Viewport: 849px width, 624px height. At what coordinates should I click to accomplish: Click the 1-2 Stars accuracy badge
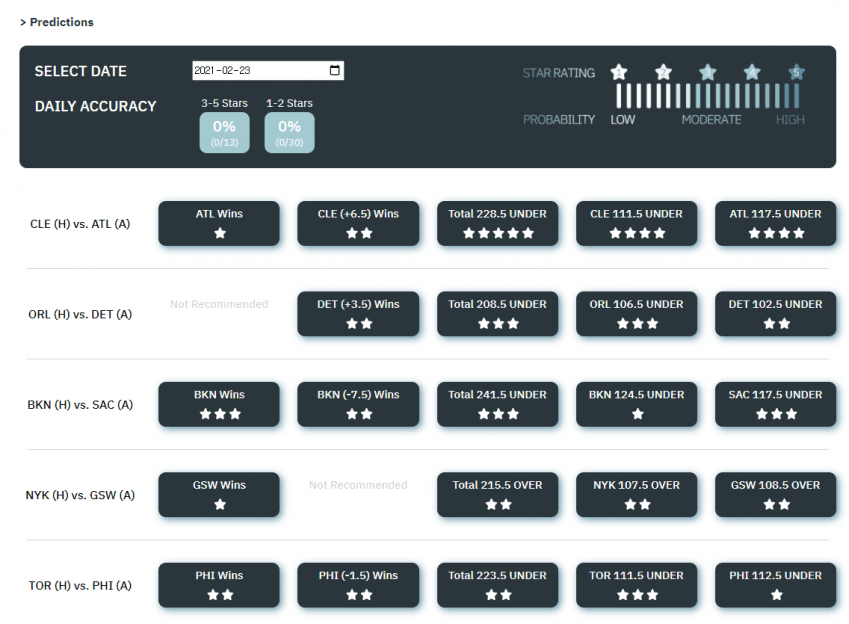pos(289,132)
